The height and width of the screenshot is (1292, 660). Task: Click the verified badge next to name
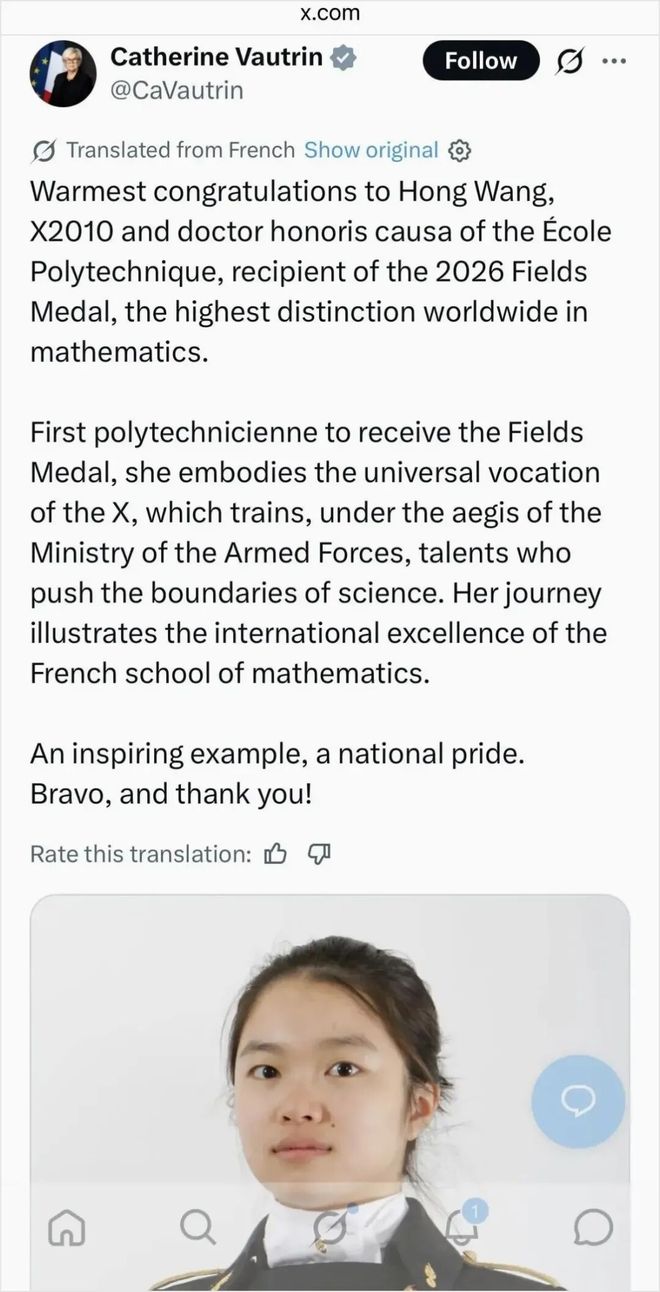(344, 58)
